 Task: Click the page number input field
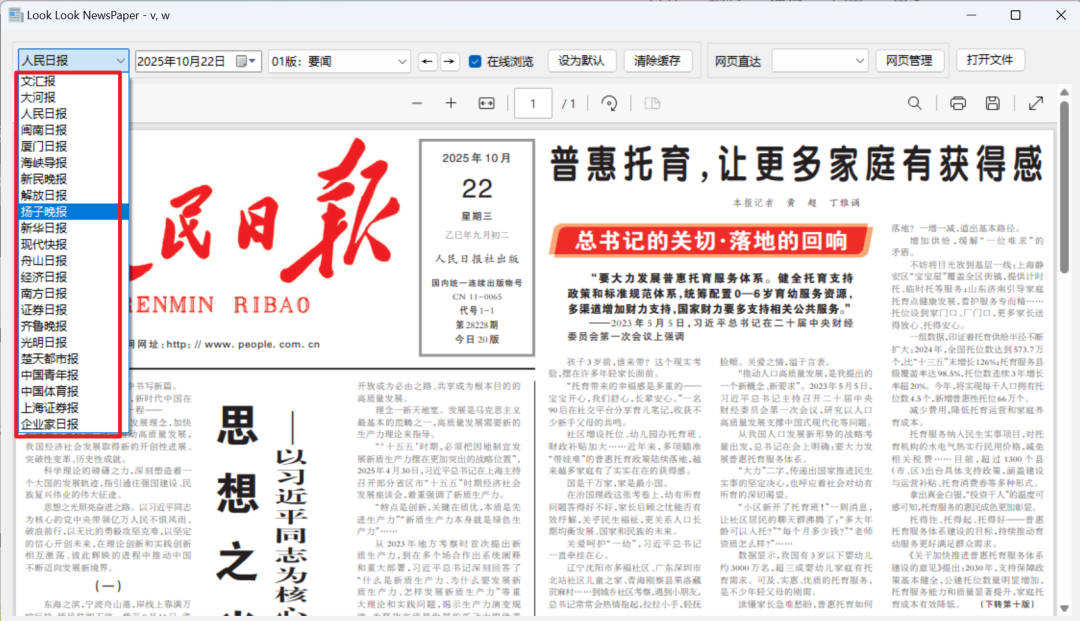(533, 102)
